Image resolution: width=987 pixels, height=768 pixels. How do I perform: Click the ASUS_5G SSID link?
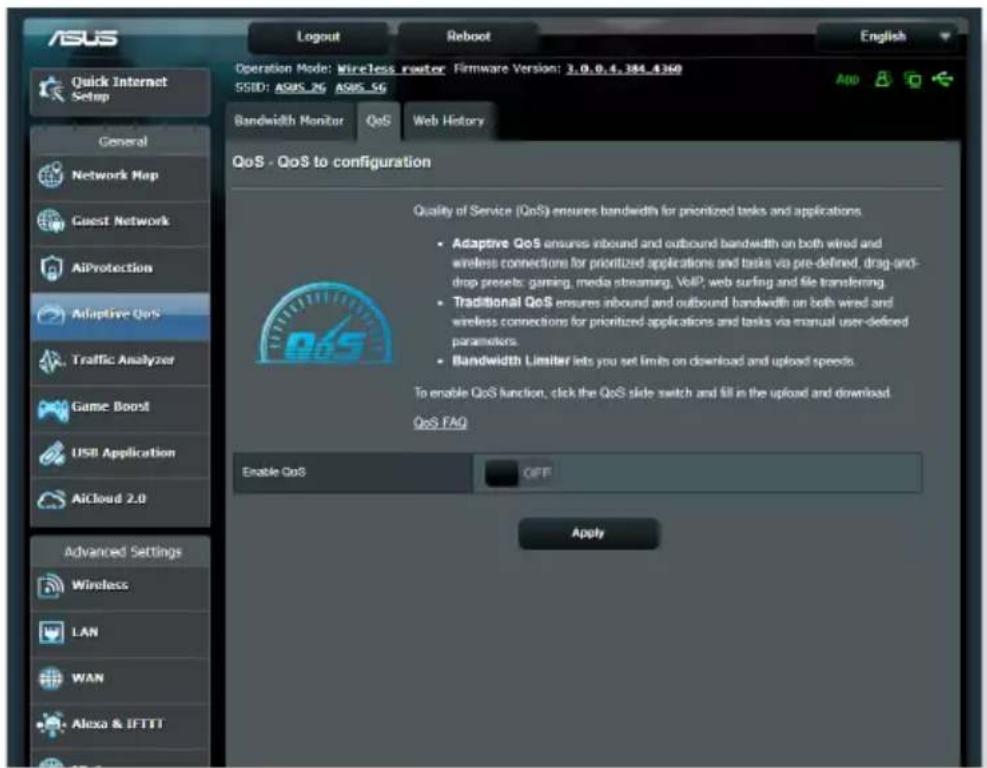pyautogui.click(x=361, y=88)
